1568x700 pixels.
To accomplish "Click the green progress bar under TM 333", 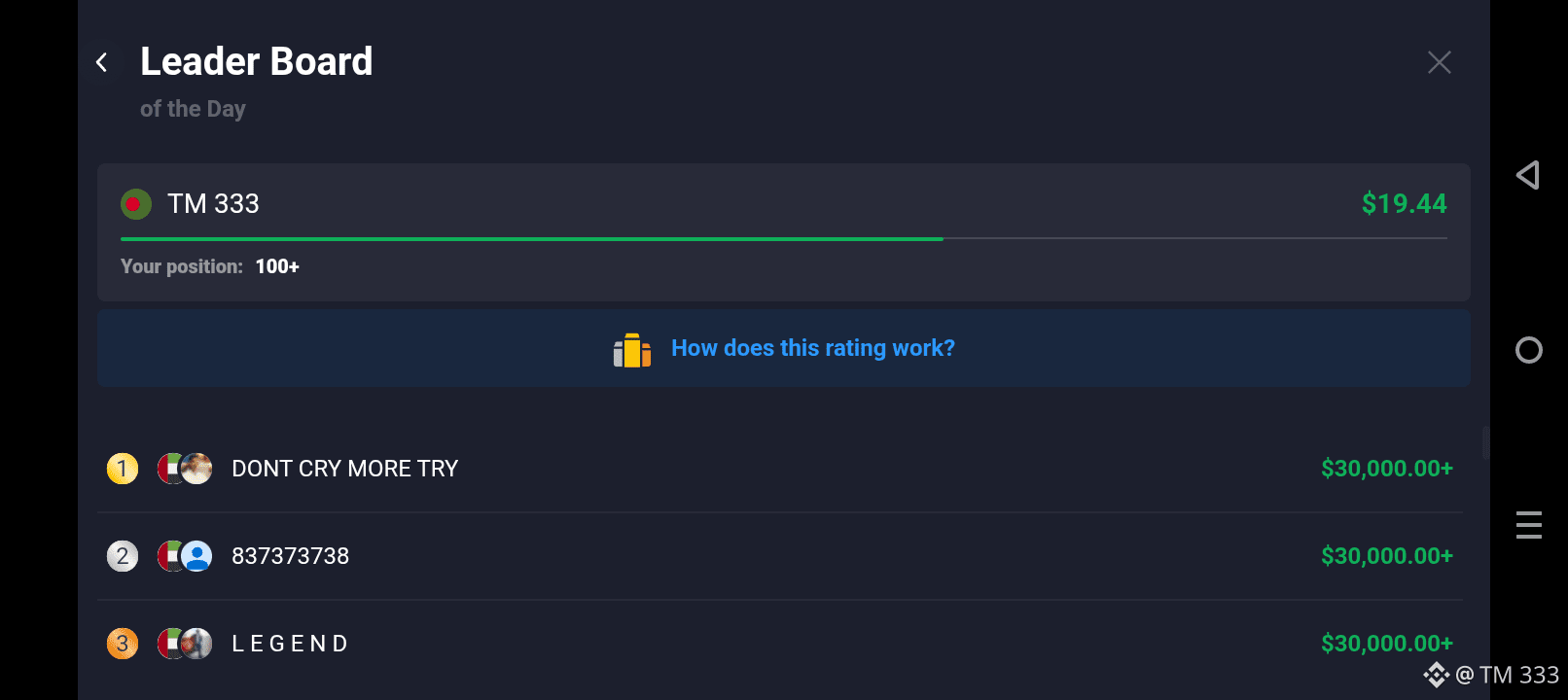I will tap(531, 238).
